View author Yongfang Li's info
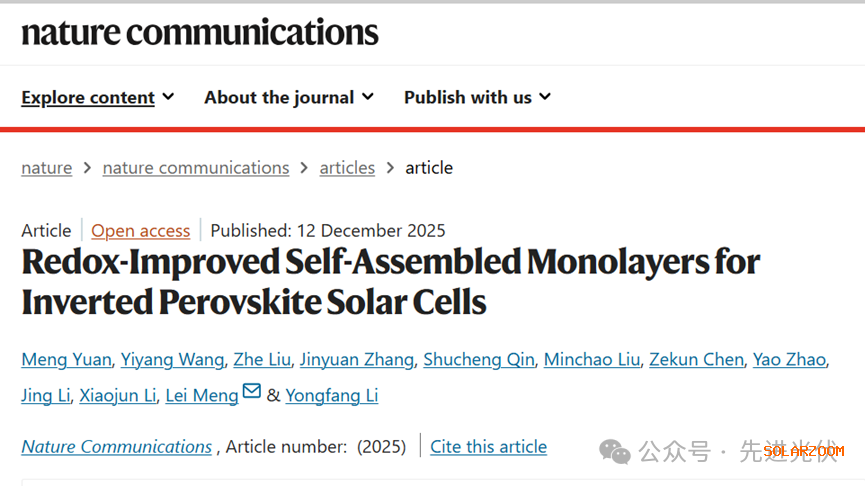The width and height of the screenshot is (865, 486). click(x=331, y=396)
